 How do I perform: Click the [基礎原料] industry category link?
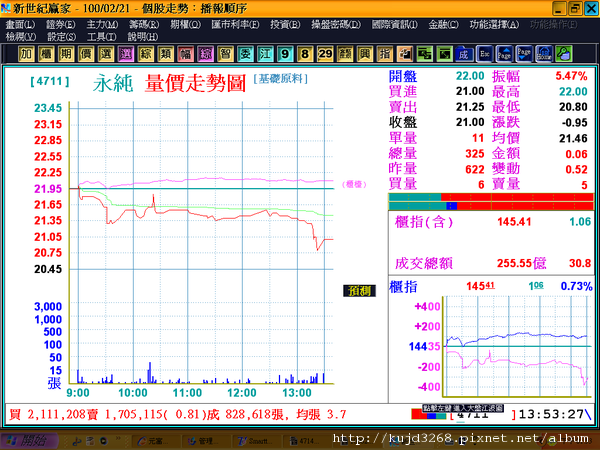280,79
